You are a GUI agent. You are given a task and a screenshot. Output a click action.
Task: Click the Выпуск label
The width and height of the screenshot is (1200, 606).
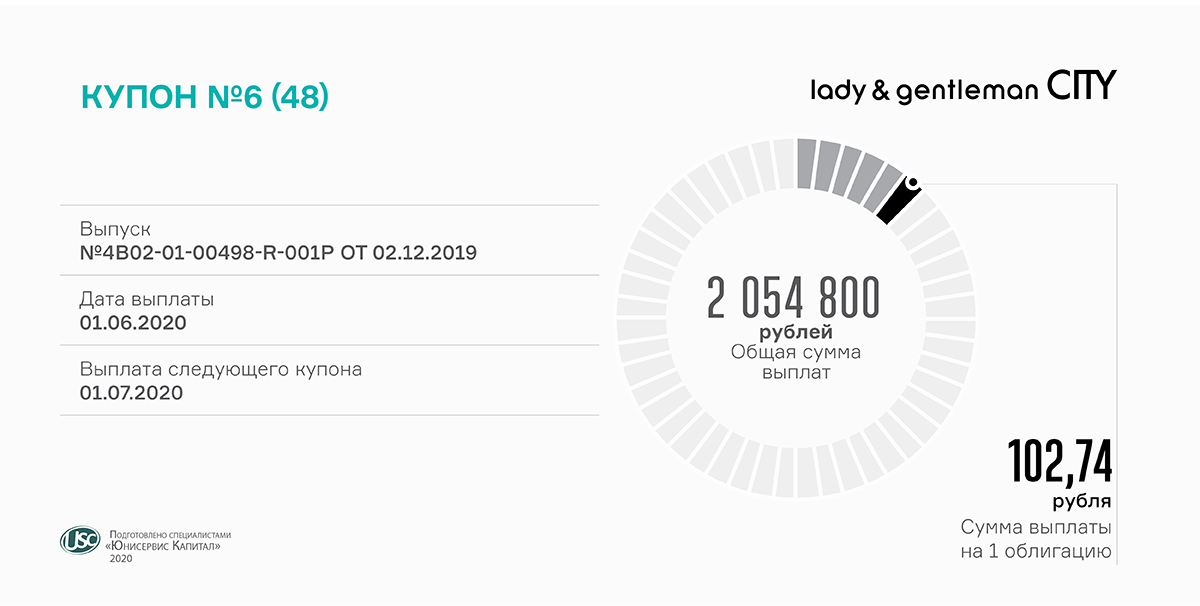pos(115,230)
